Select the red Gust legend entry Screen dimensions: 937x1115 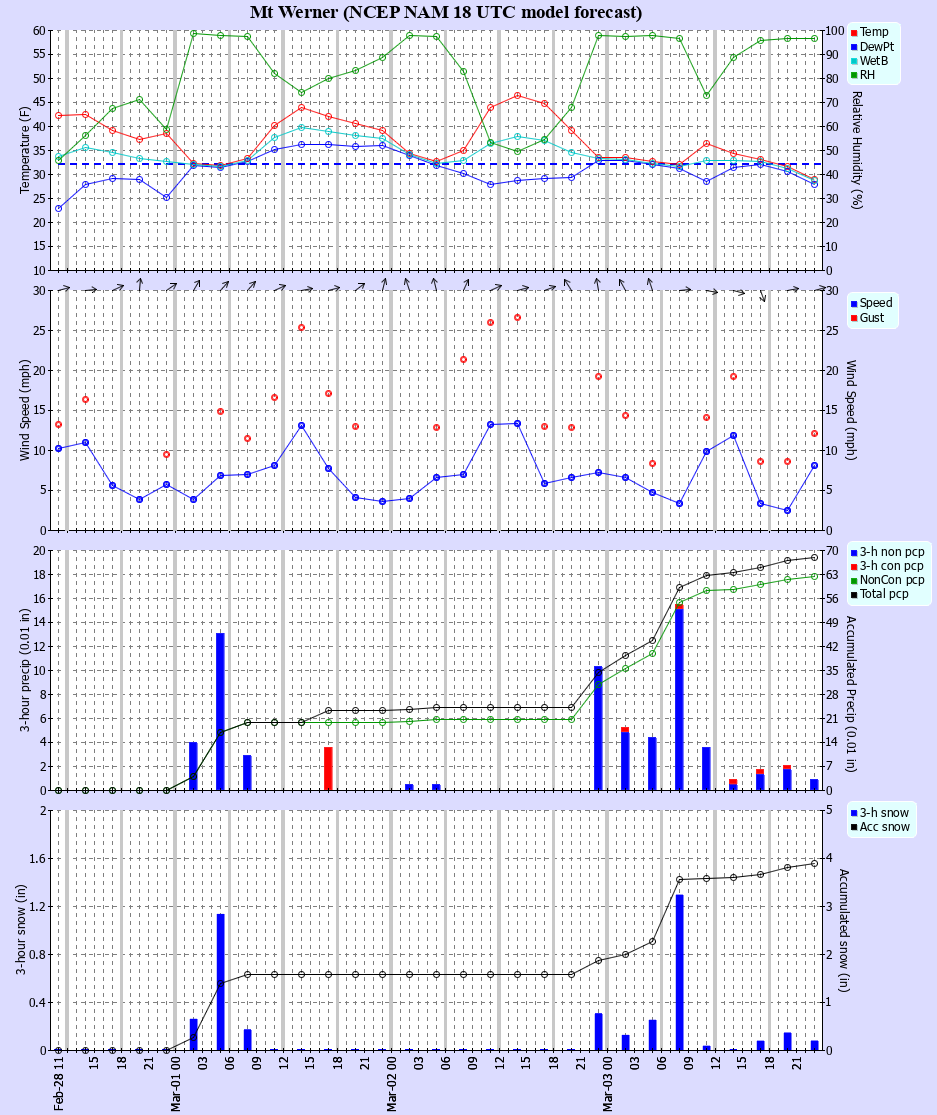point(874,318)
